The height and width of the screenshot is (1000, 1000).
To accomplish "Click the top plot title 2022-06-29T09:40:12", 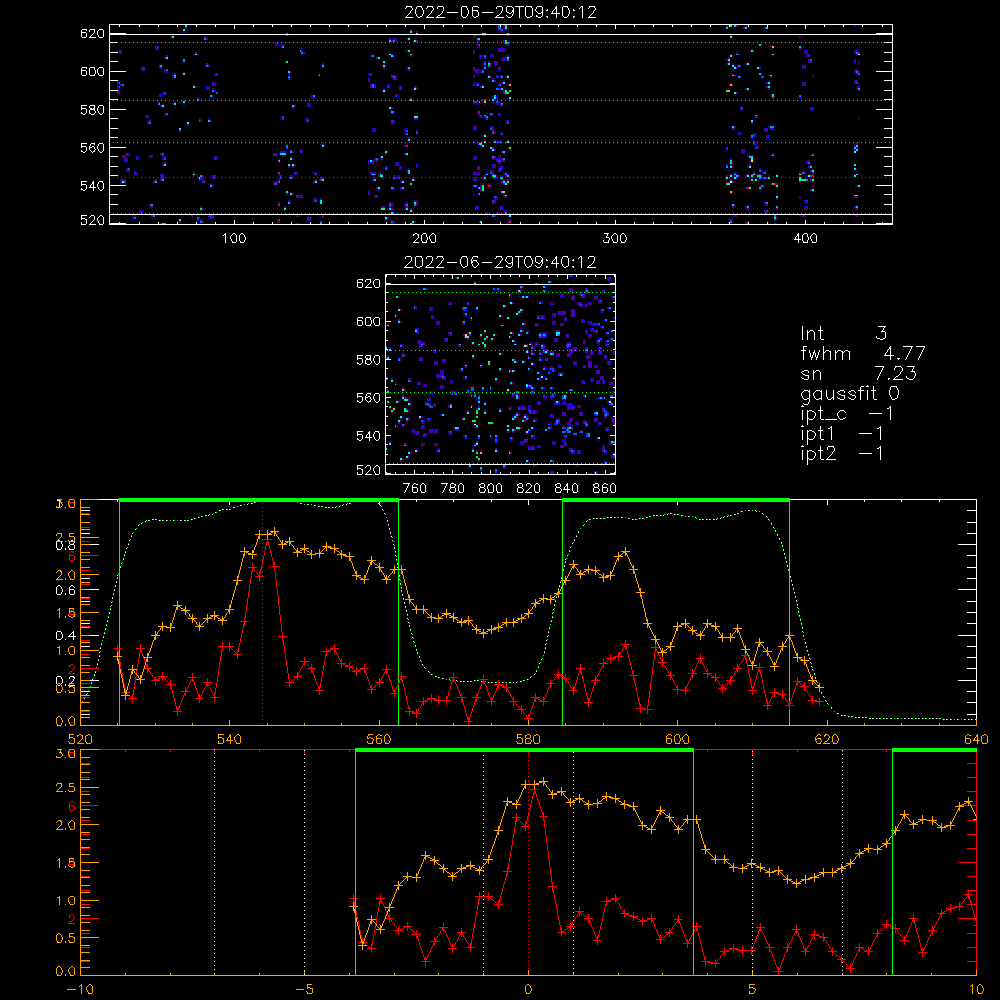I will pyautogui.click(x=501, y=12).
